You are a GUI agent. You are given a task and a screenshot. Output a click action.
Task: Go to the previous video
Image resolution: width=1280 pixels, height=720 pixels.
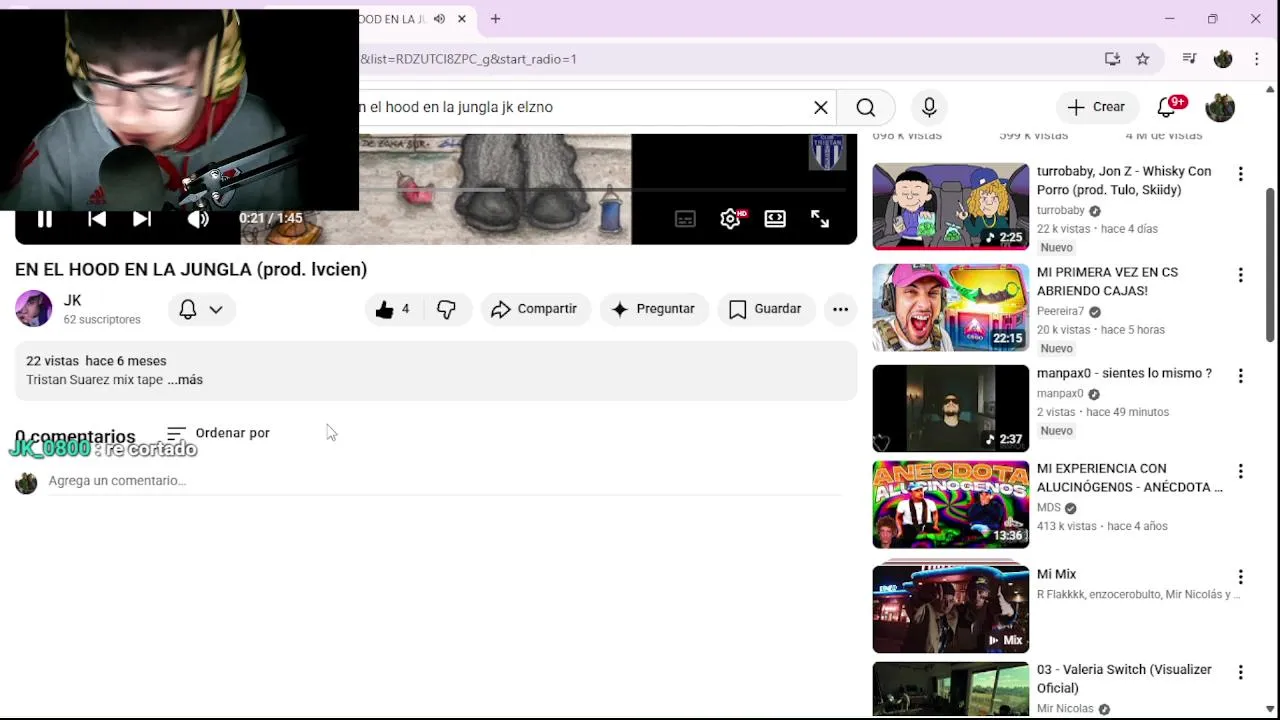[97, 219]
